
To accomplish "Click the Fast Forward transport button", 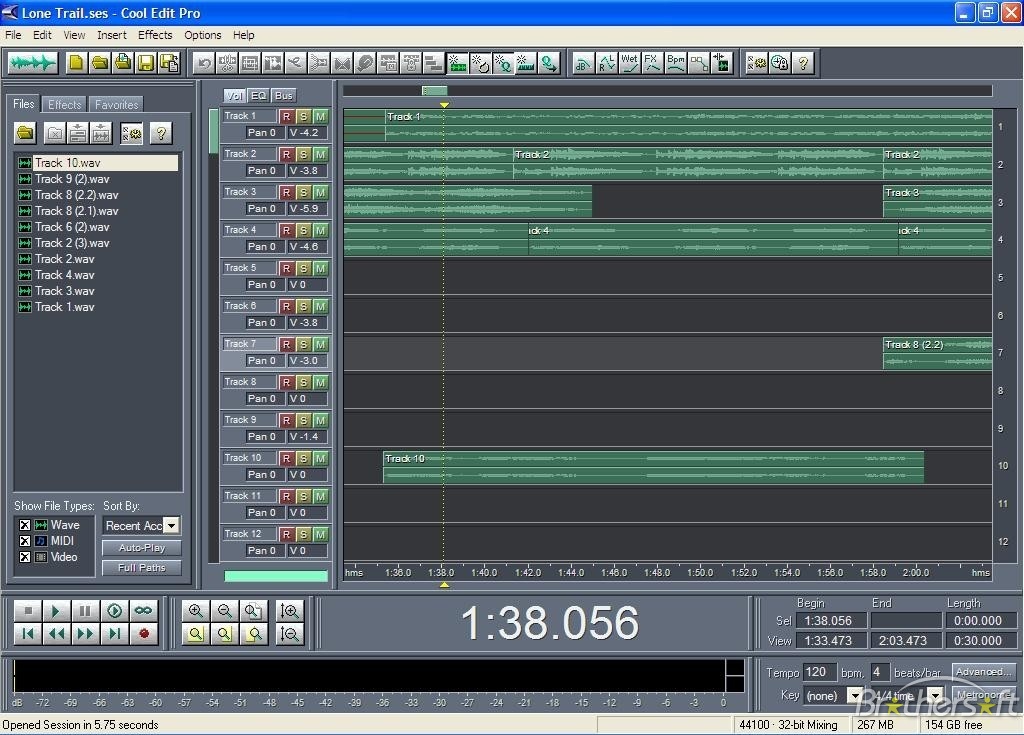I will coord(85,634).
